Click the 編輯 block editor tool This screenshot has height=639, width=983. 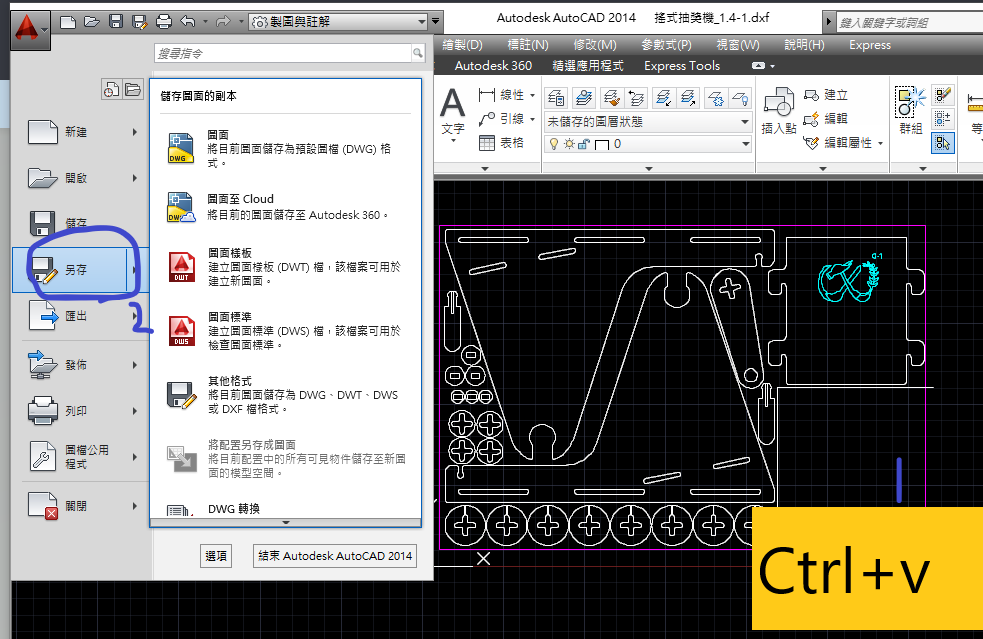(x=826, y=119)
